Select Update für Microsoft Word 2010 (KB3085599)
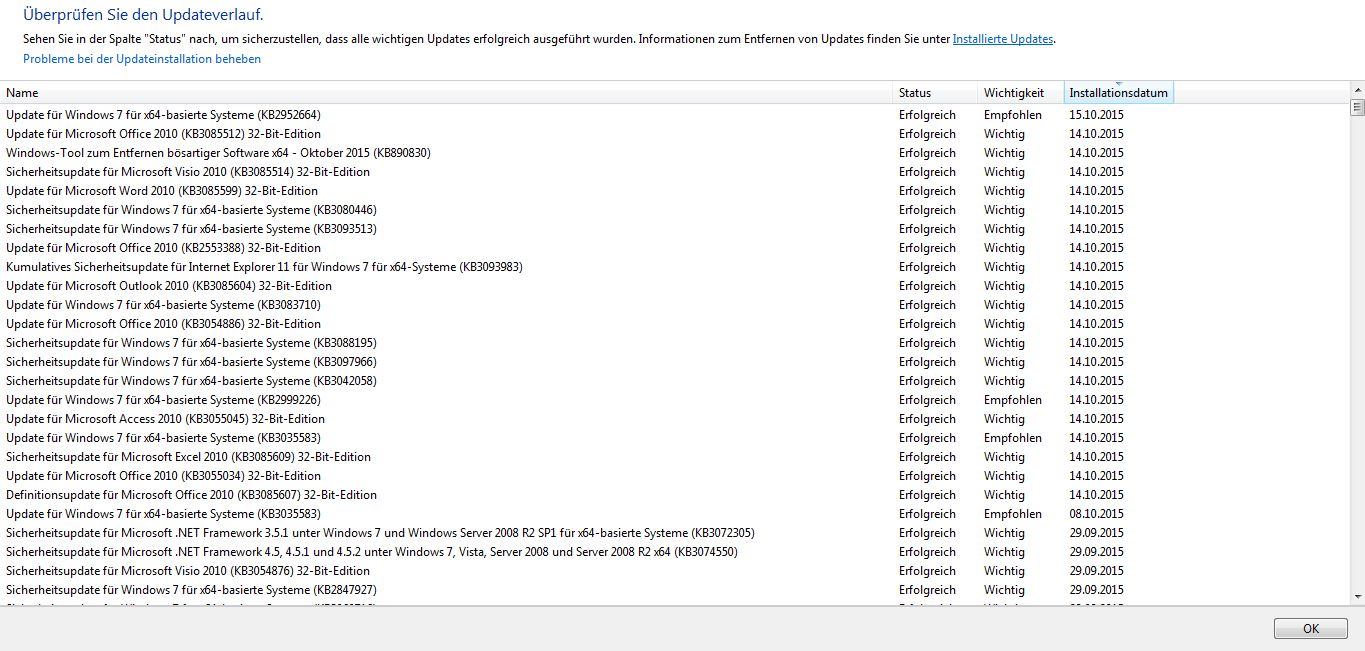Screen dimensions: 1365x651 (x=675, y=191)
